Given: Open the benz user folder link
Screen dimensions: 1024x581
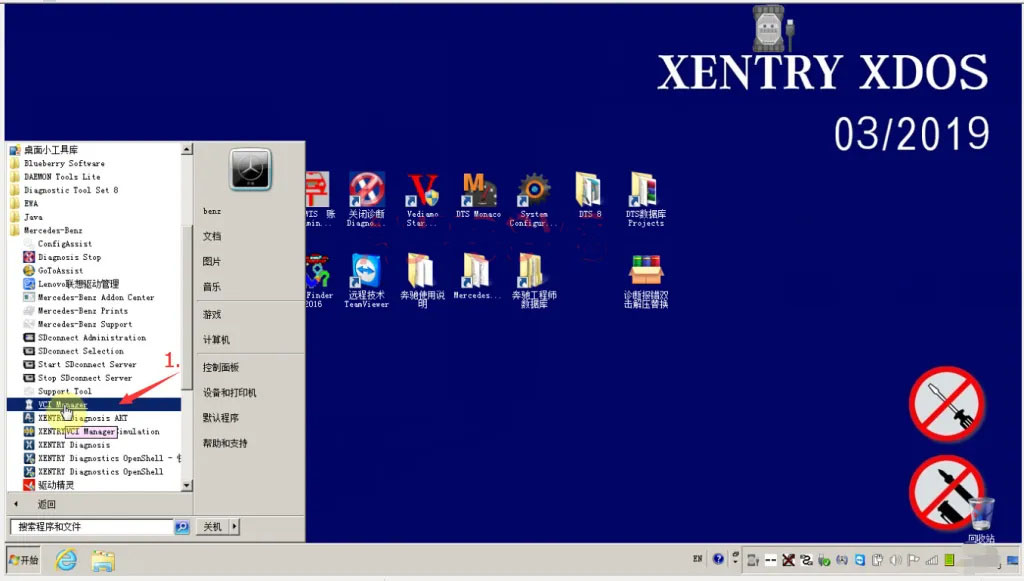Looking at the screenshot, I should [212, 212].
